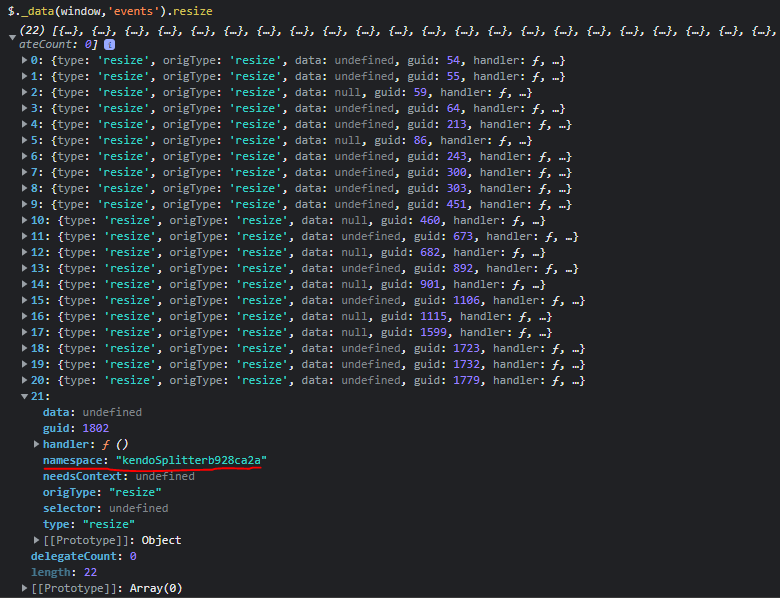780x598 pixels.
Task: Expand array entry 4 with guid 213
Action: [24, 124]
